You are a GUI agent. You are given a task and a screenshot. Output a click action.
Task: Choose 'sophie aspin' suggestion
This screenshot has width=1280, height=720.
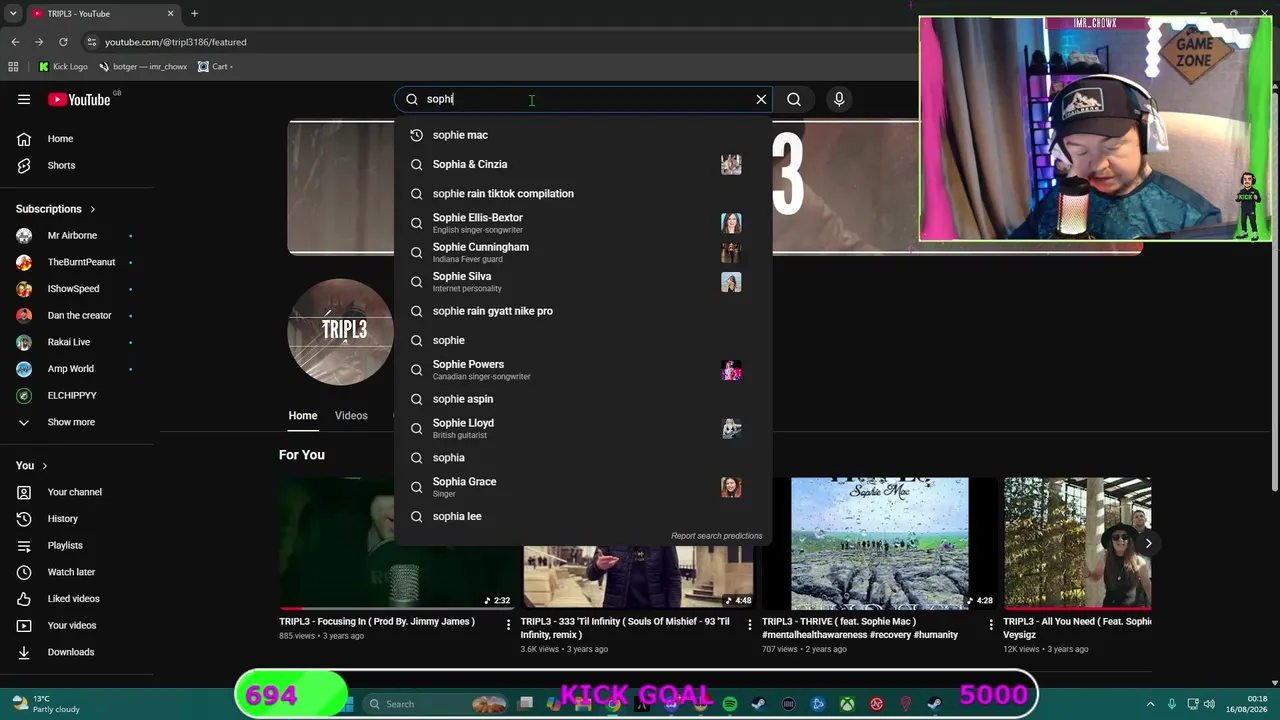point(583,399)
